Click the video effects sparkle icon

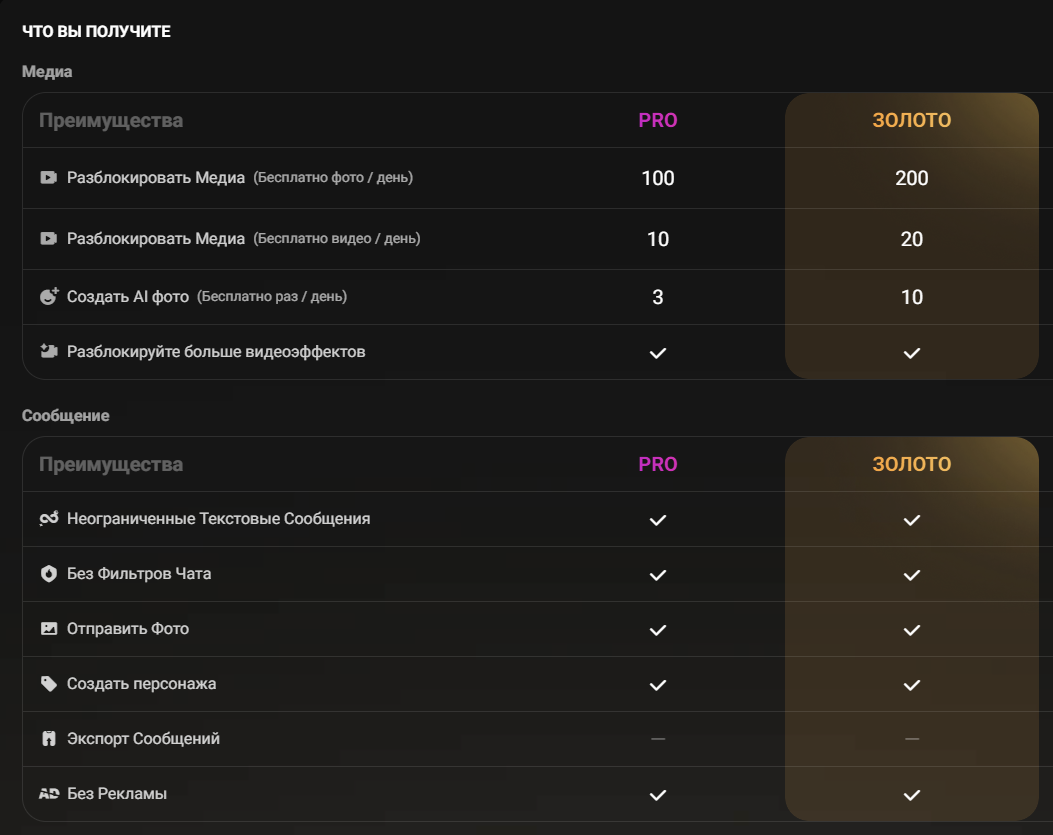point(48,352)
